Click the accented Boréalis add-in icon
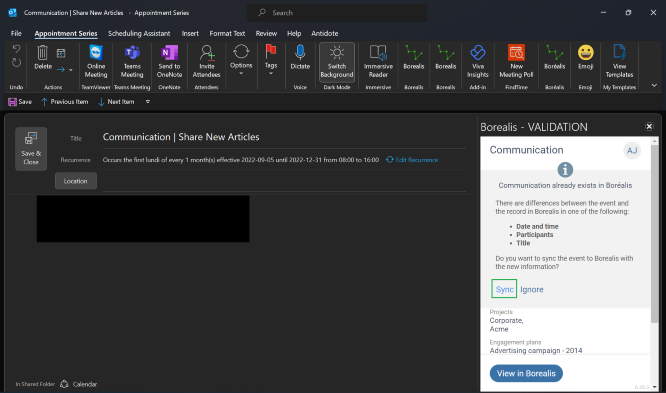 click(554, 58)
